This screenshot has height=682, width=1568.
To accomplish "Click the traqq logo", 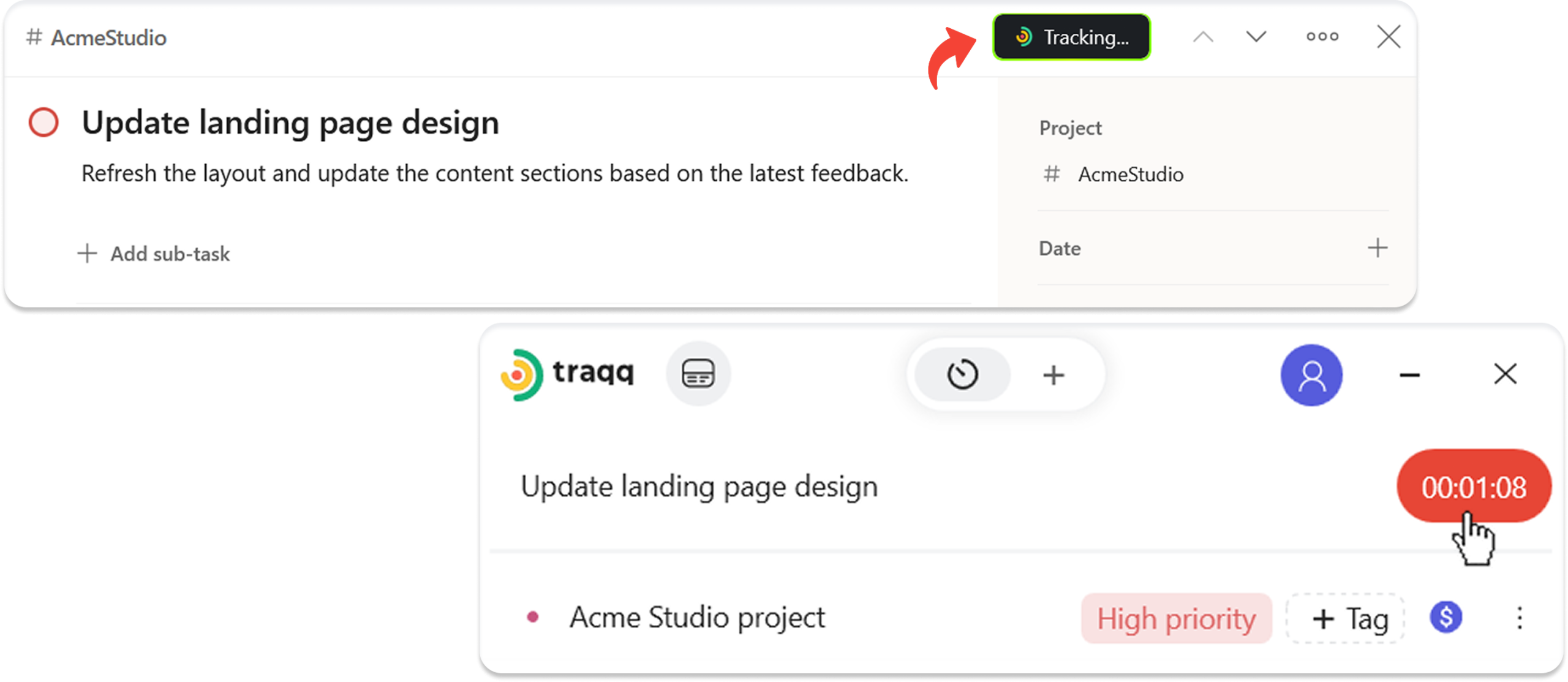I will [567, 374].
